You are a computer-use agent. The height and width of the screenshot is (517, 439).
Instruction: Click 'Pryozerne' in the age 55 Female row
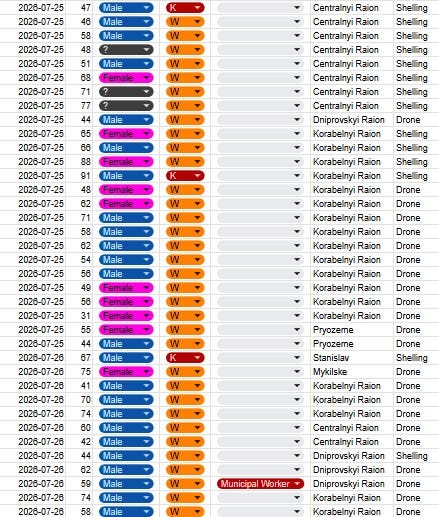tap(333, 330)
